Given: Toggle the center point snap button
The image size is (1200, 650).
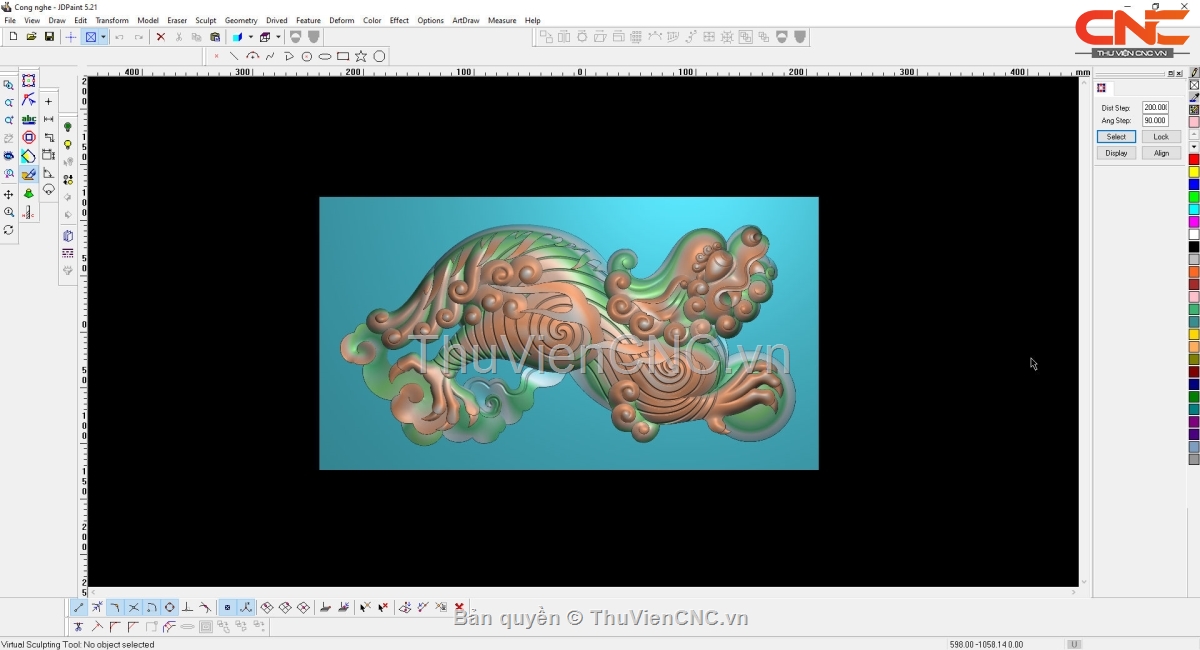Looking at the screenshot, I should (169, 607).
